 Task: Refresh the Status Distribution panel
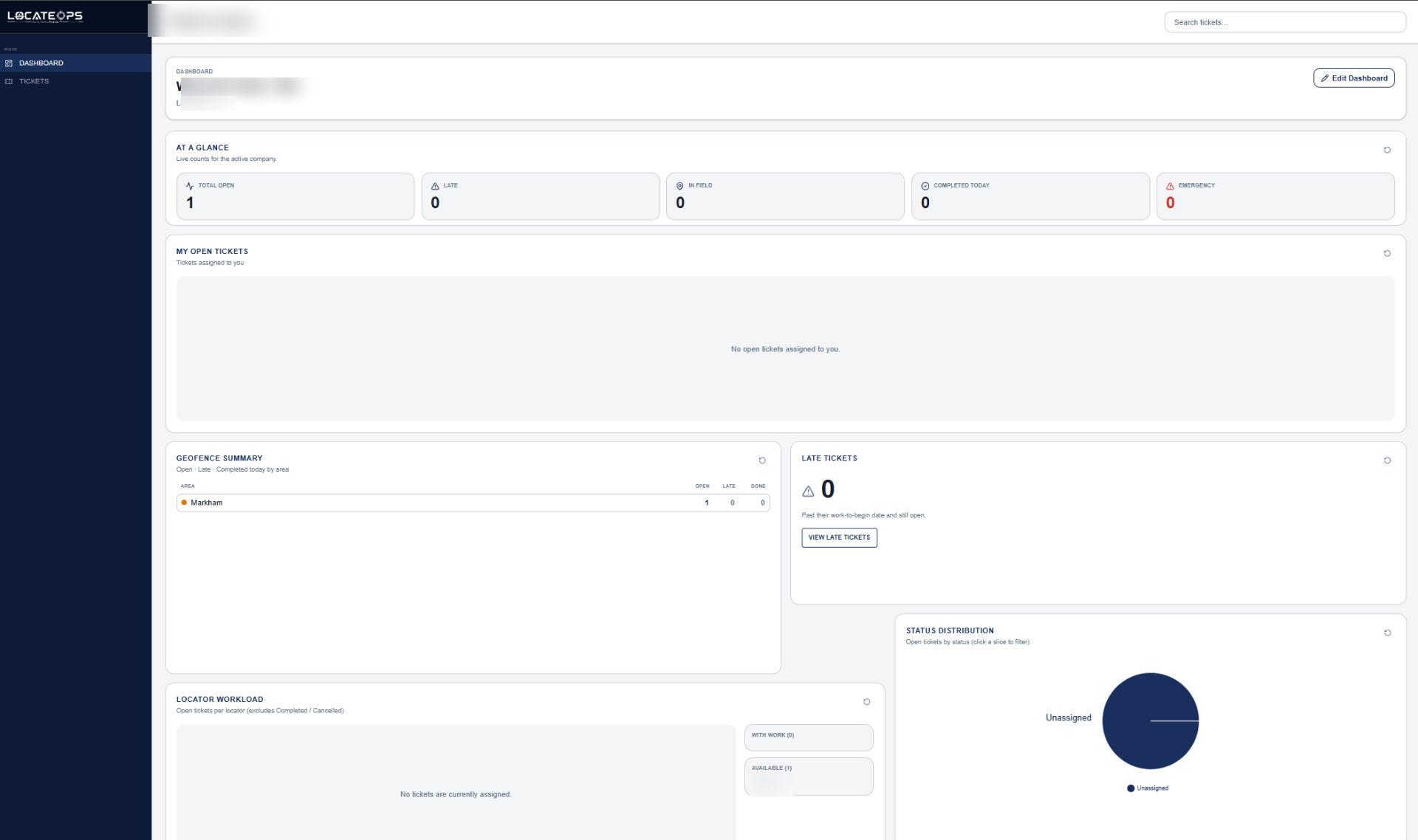click(x=1387, y=633)
